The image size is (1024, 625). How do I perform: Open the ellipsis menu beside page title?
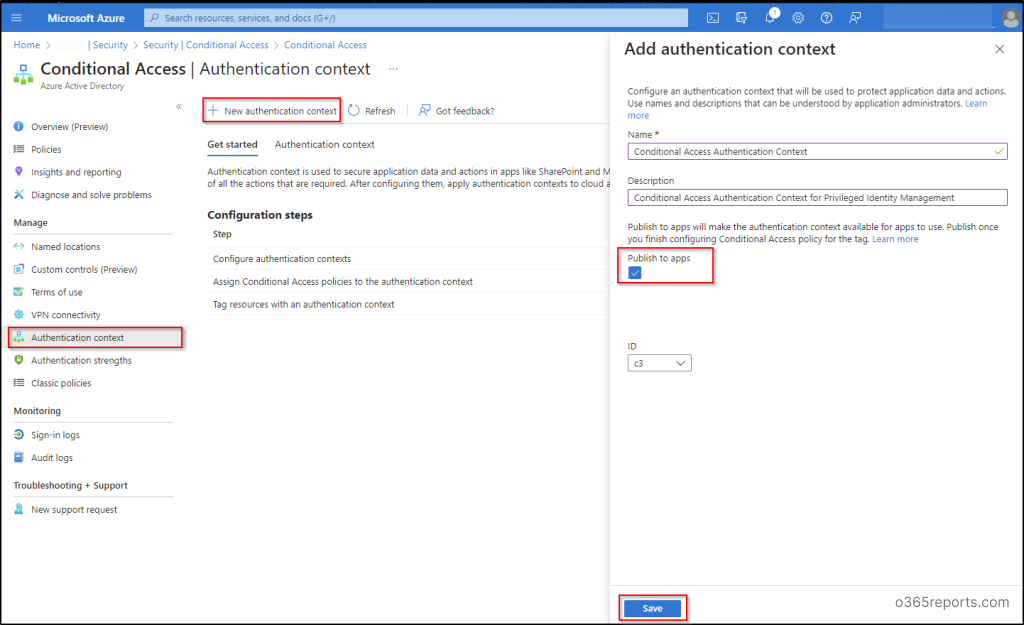393,69
